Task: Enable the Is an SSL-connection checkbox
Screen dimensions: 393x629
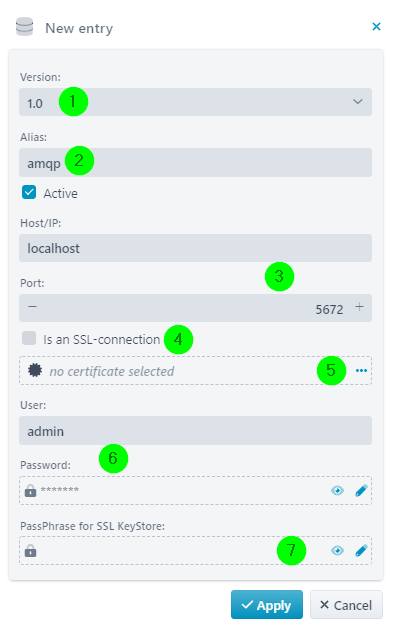Action: (29, 338)
